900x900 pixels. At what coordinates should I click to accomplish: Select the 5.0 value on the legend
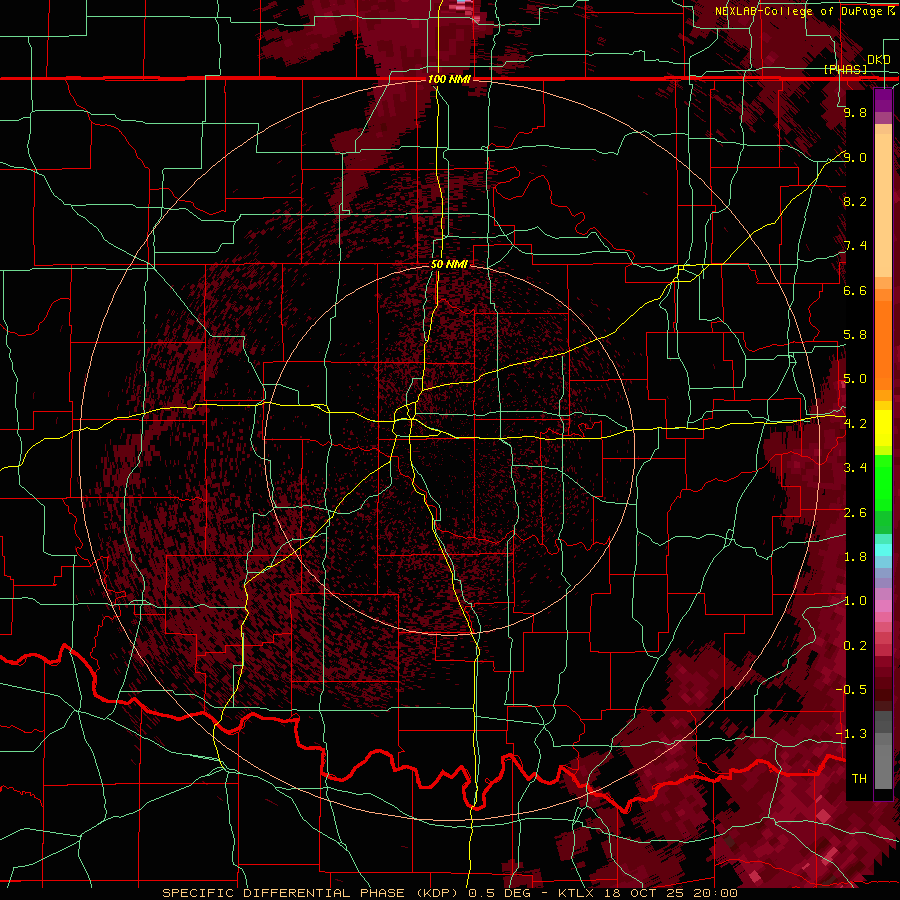coord(855,379)
